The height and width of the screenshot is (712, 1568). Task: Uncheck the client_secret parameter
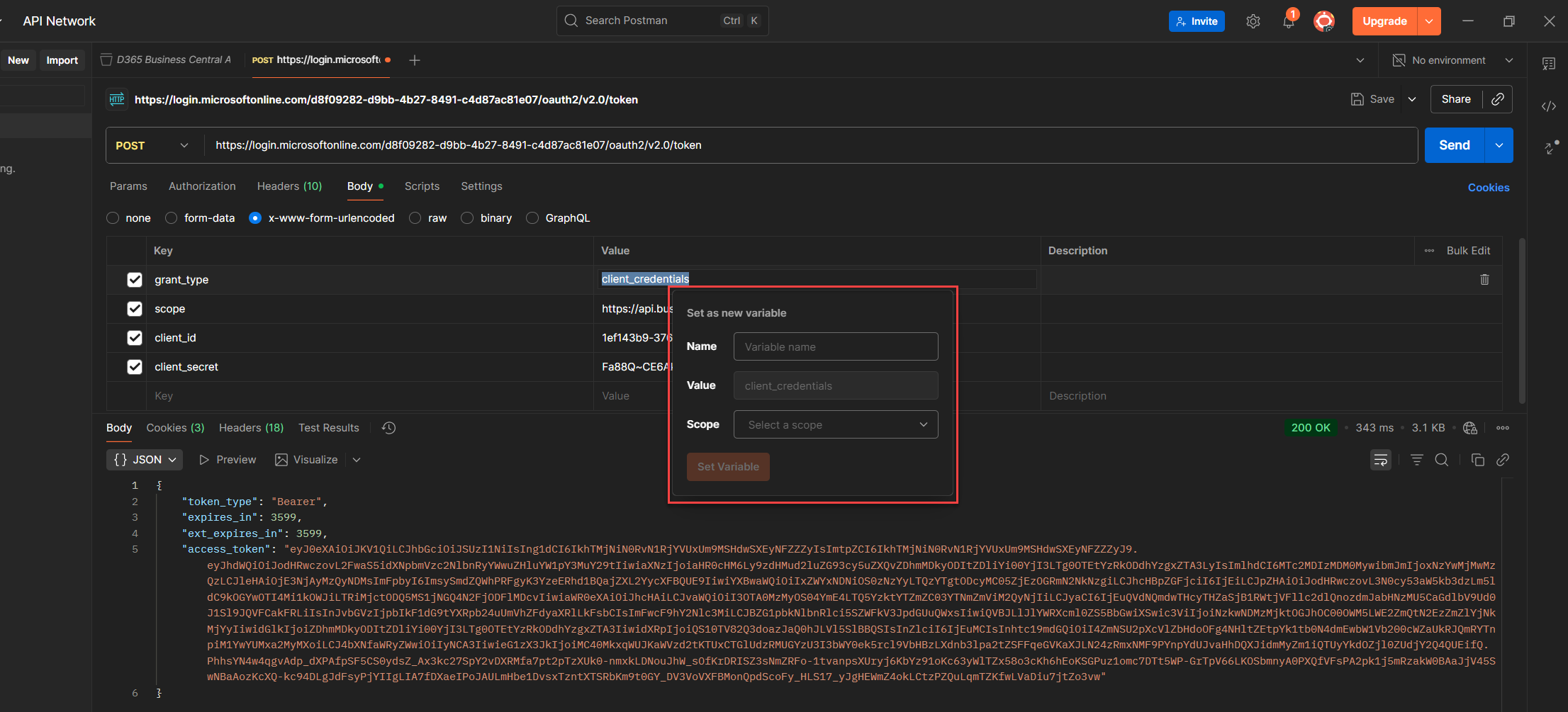click(x=135, y=367)
